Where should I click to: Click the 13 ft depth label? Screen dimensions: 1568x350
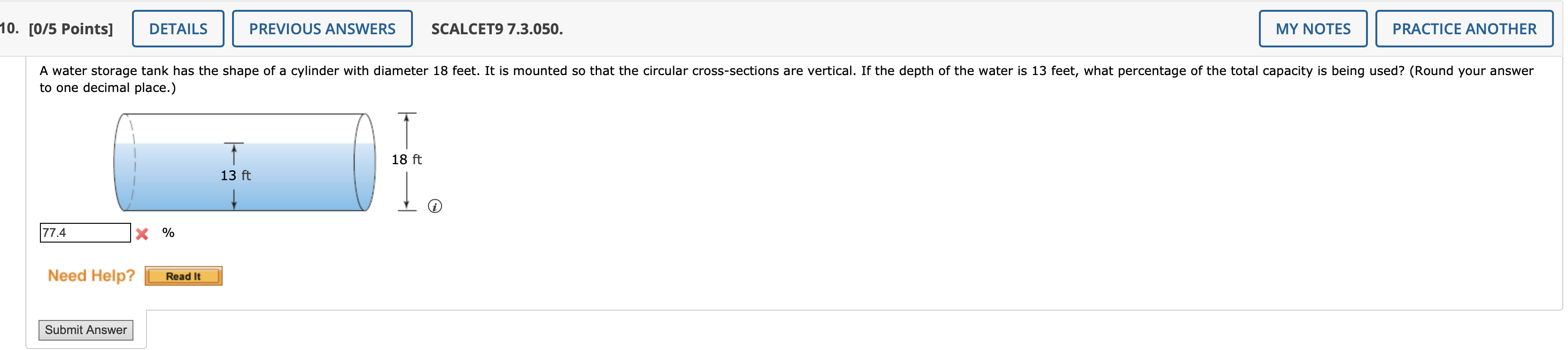pos(235,175)
